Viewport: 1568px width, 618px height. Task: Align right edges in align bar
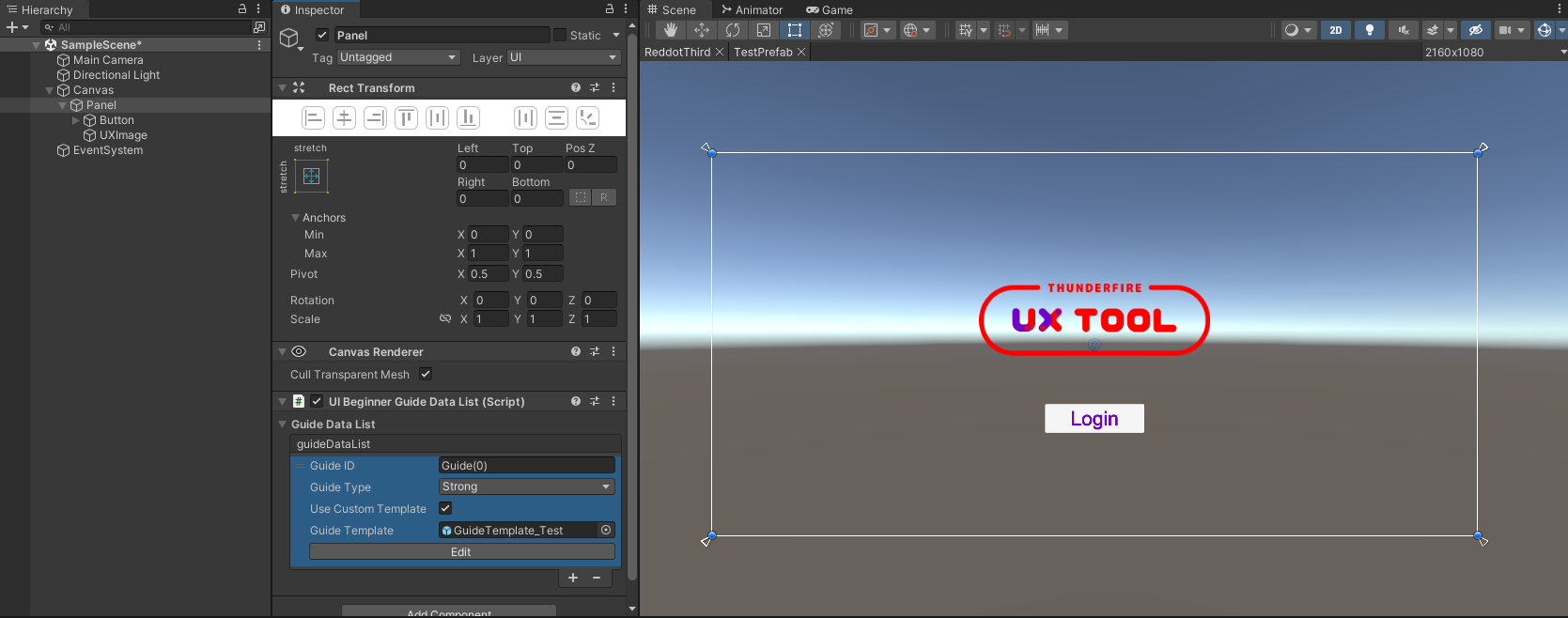coord(376,117)
